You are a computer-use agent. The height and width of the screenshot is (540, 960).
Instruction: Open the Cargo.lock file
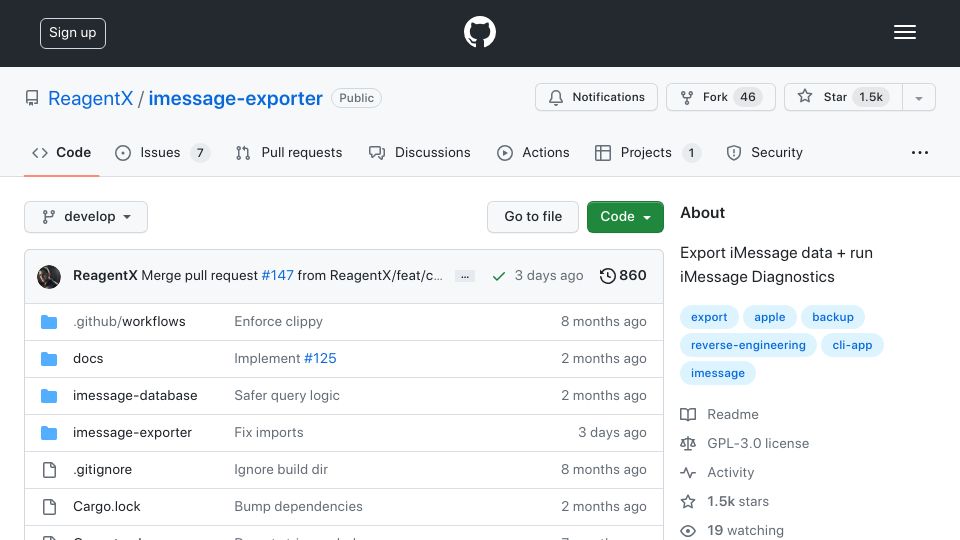pos(107,506)
